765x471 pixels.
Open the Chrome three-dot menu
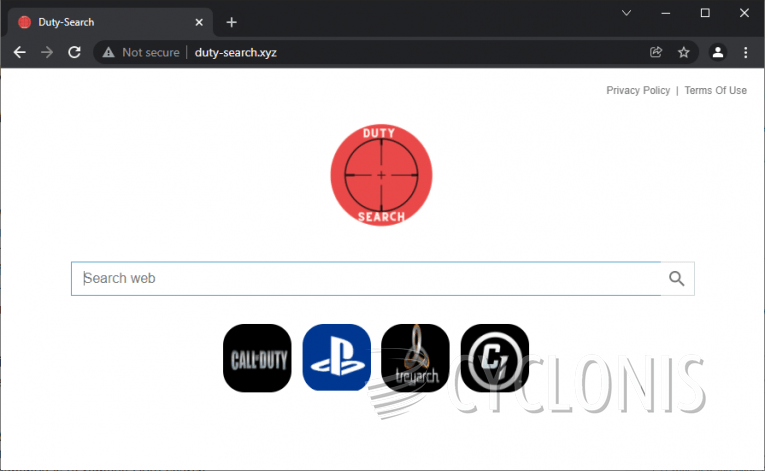click(x=745, y=52)
